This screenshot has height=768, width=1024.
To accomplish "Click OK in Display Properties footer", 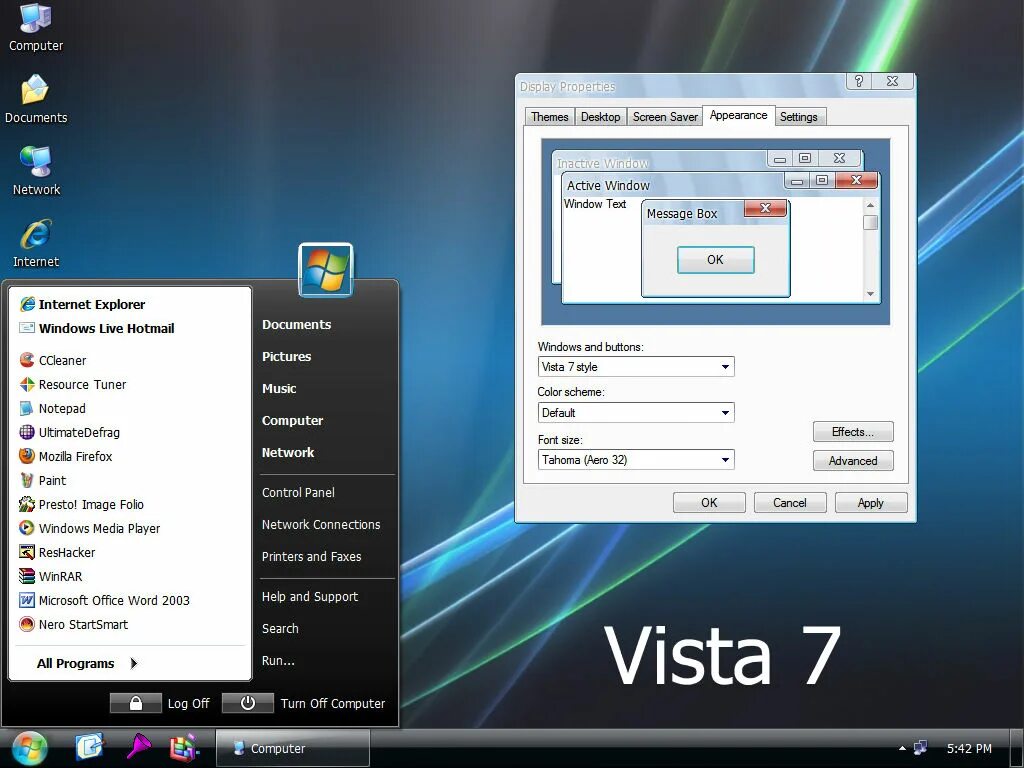I will [709, 503].
